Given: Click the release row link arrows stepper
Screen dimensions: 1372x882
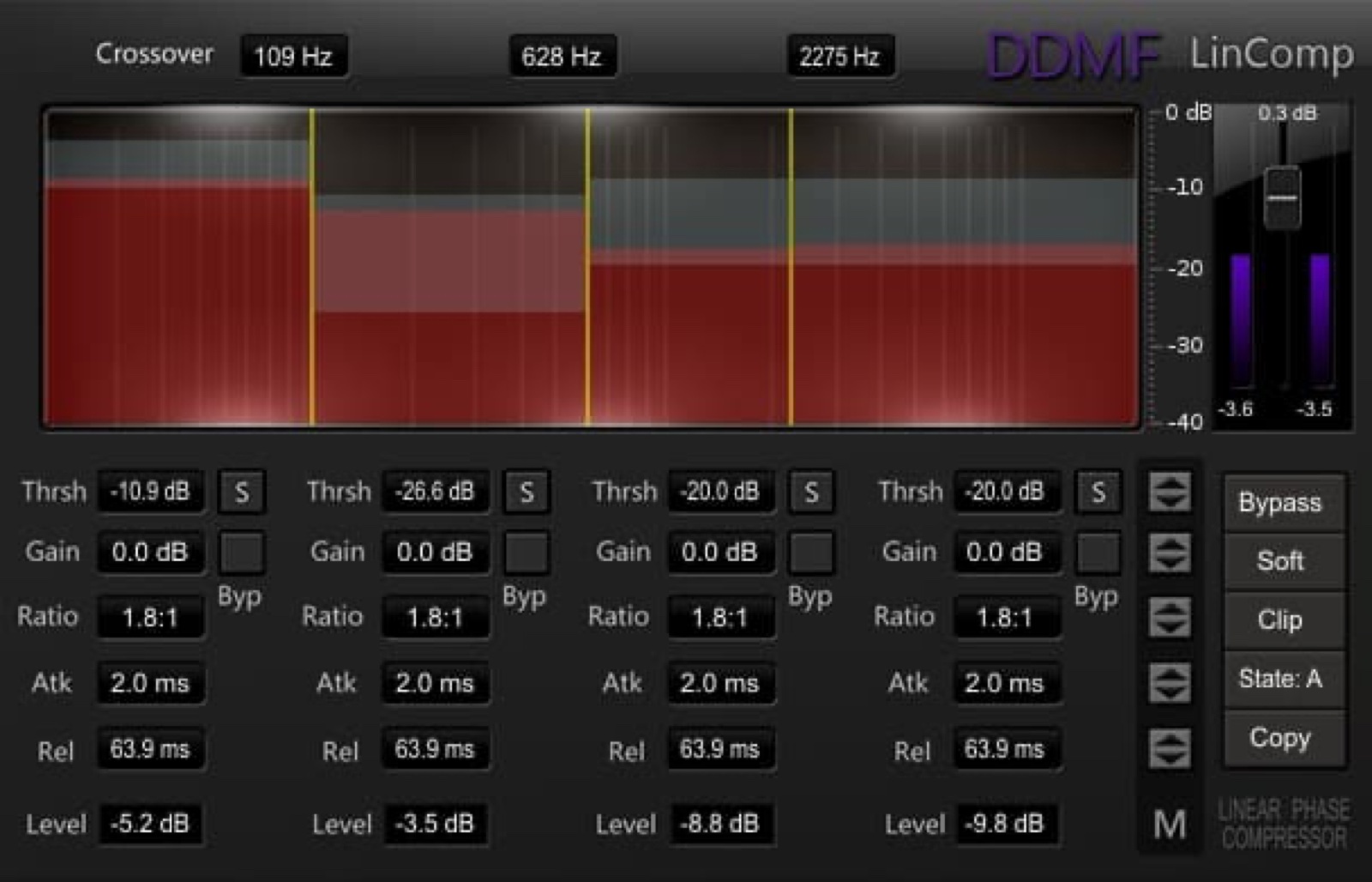Looking at the screenshot, I should [1170, 749].
